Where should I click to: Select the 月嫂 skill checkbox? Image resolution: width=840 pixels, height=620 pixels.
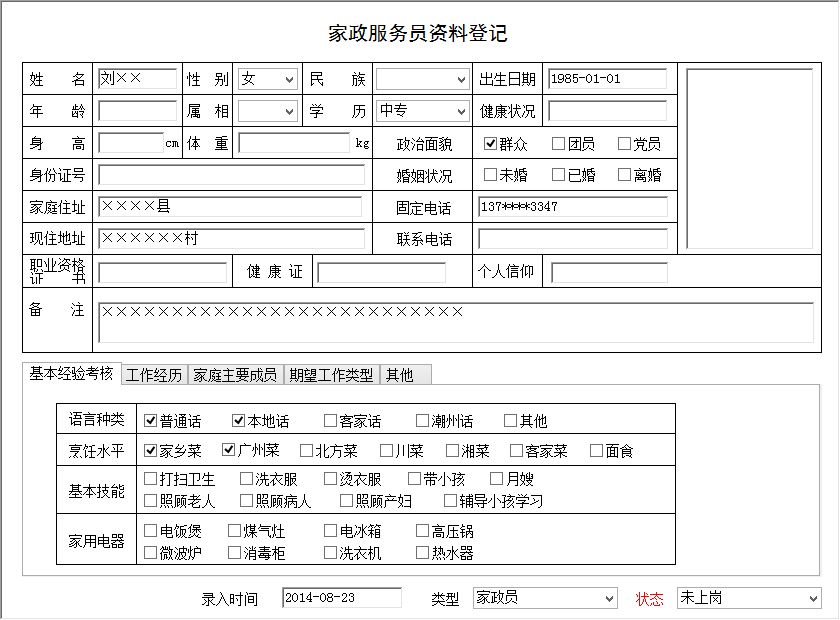(497, 480)
